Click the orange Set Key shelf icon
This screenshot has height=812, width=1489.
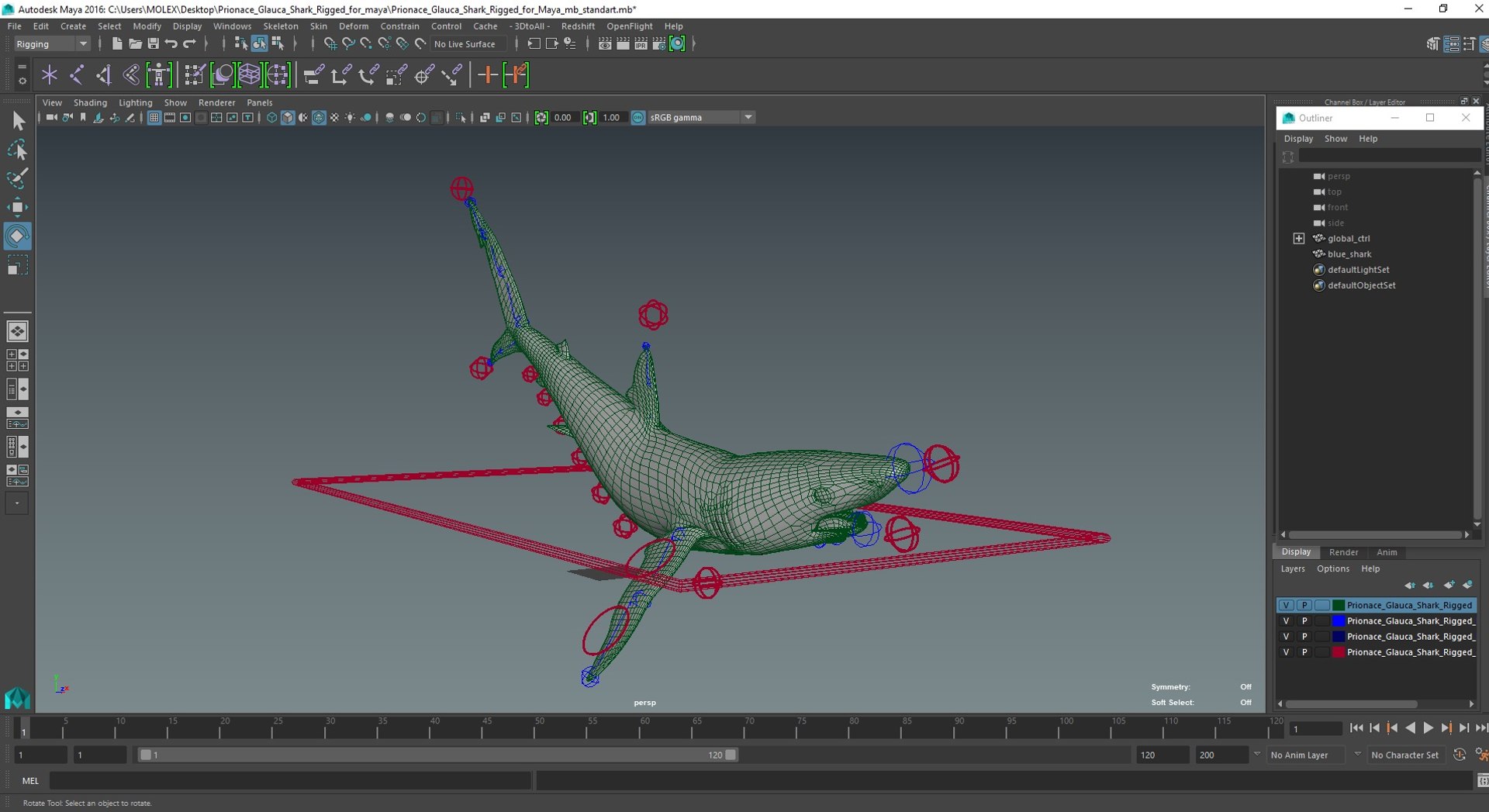click(x=488, y=75)
